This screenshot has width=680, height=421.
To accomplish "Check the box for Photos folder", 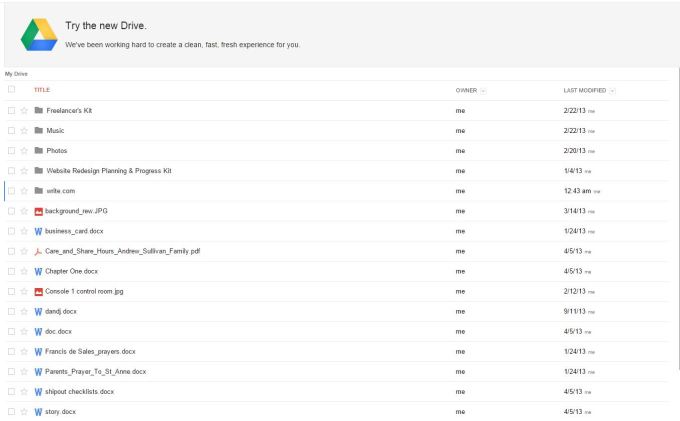I will pyautogui.click(x=11, y=150).
